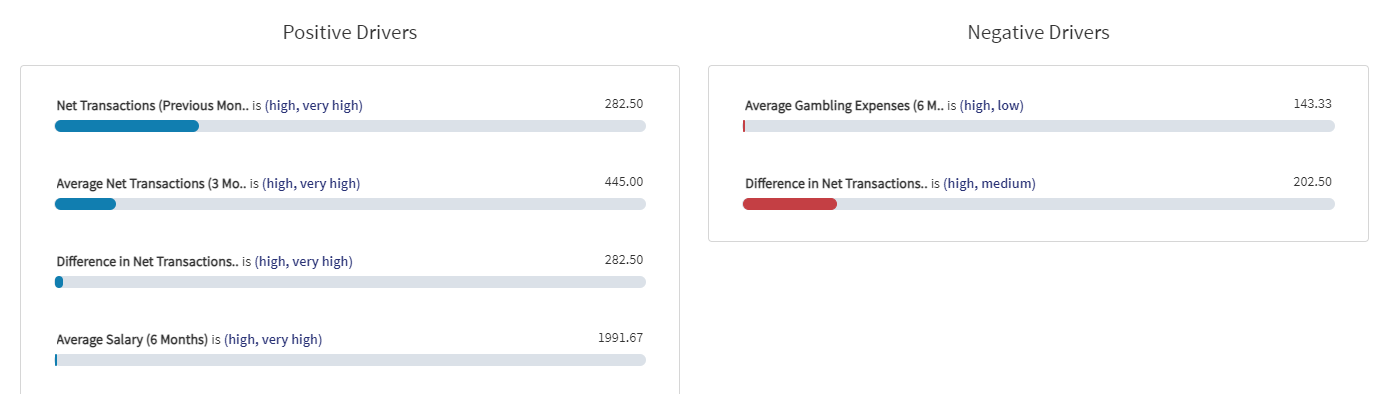Click the Average Net Transactions blue bar
This screenshot has height=394, width=1383.
click(85, 204)
